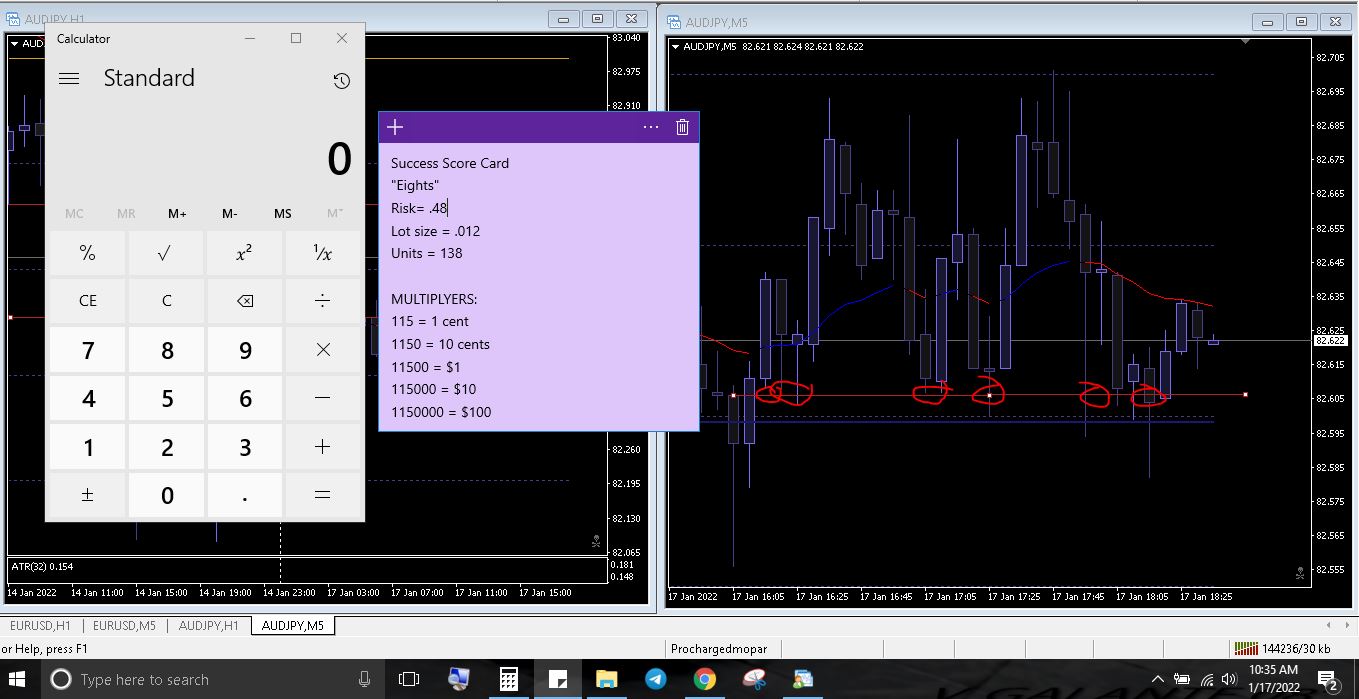Viewport: 1359px width, 699px height.
Task: Open sticky note three-dots menu
Action: click(651, 127)
